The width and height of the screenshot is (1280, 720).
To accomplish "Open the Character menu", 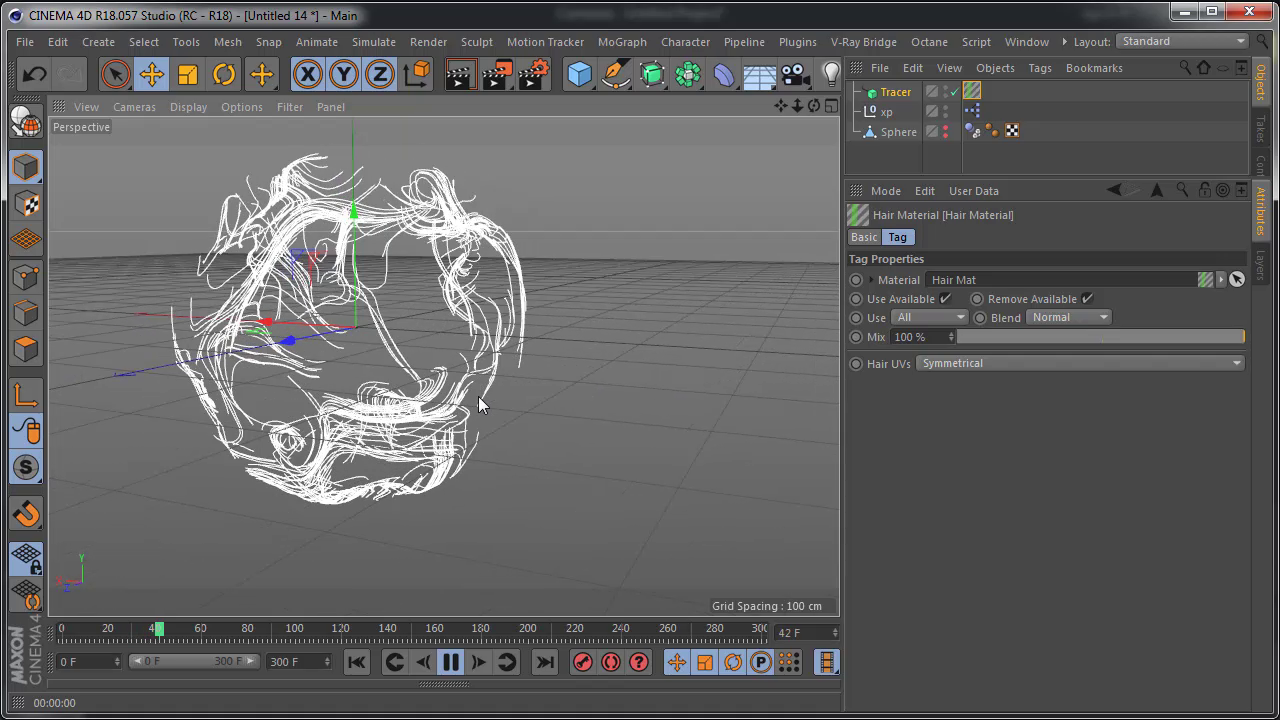I will 685,42.
